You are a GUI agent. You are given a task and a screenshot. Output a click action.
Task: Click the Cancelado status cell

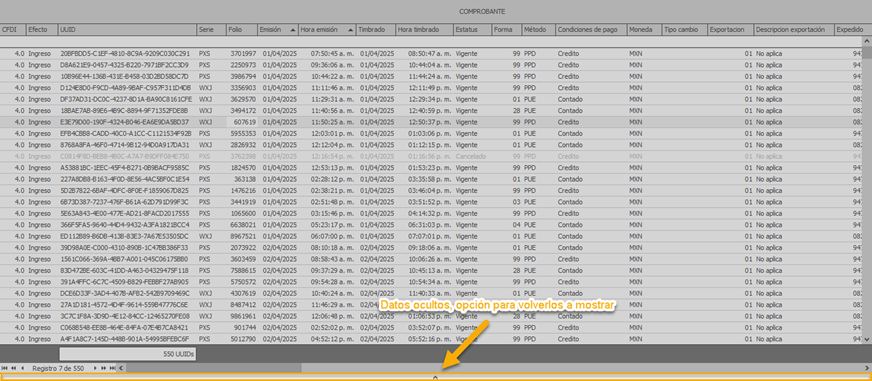[471, 156]
